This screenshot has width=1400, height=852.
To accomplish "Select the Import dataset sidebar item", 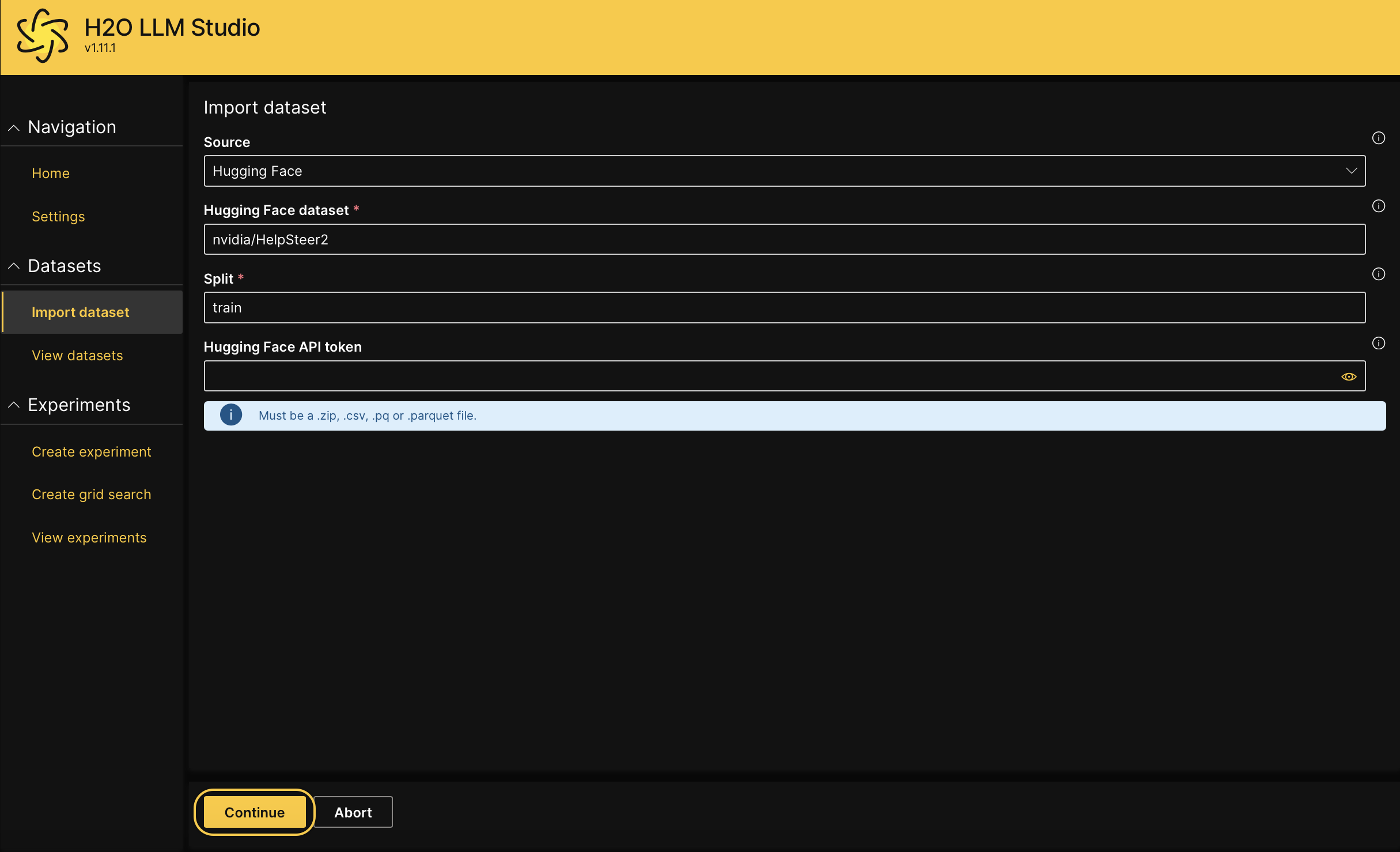I will (81, 312).
